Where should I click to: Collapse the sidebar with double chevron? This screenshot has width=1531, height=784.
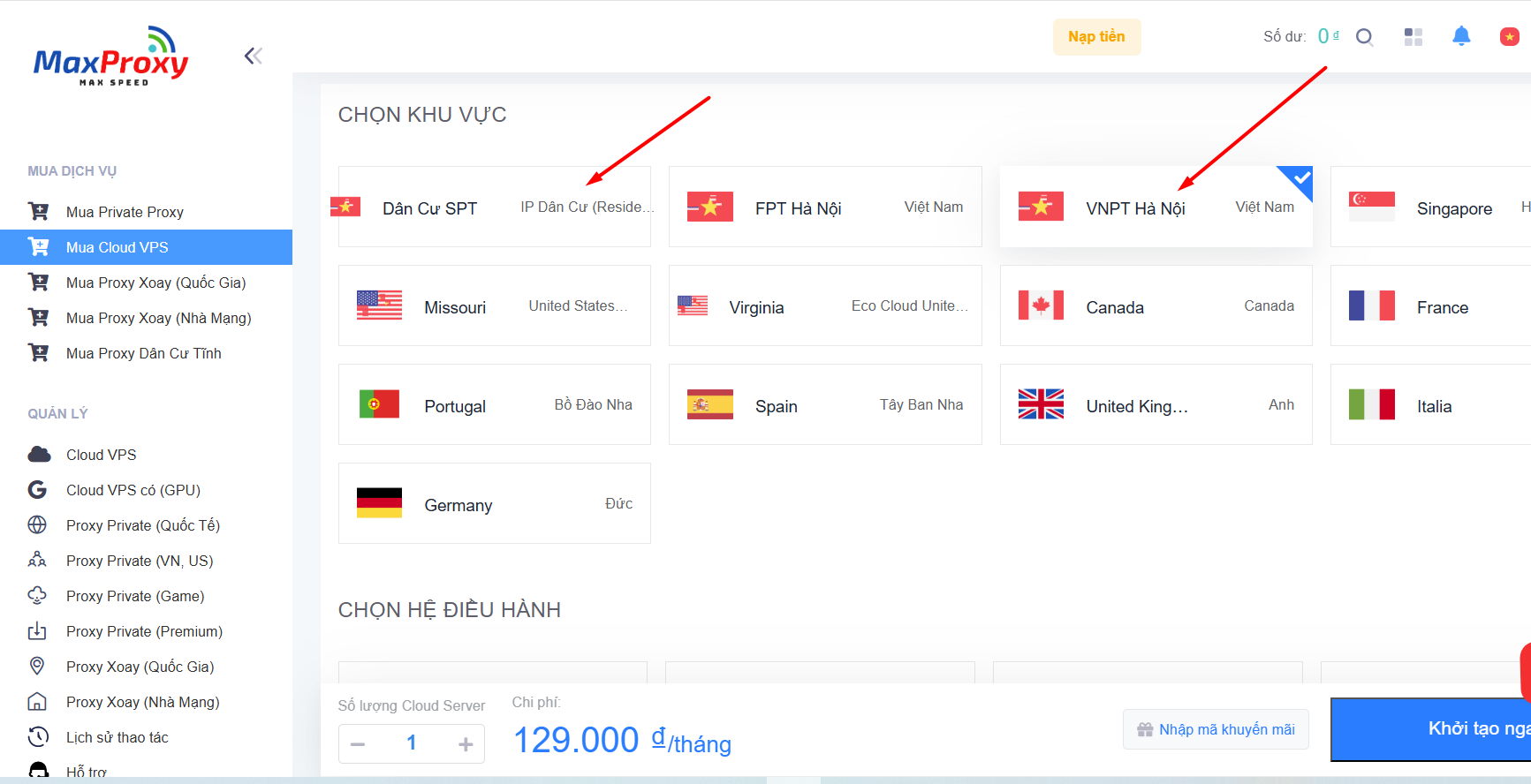[x=254, y=57]
